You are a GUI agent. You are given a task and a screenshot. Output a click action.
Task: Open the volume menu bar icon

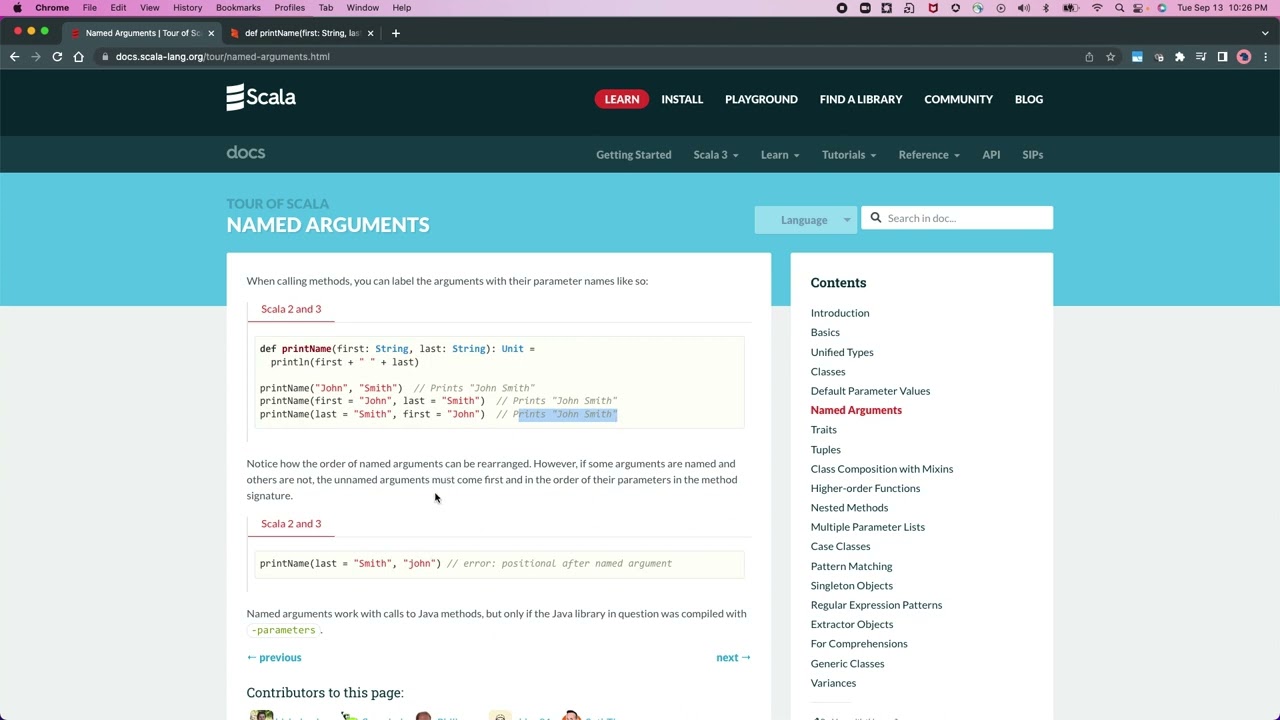pyautogui.click(x=1023, y=8)
